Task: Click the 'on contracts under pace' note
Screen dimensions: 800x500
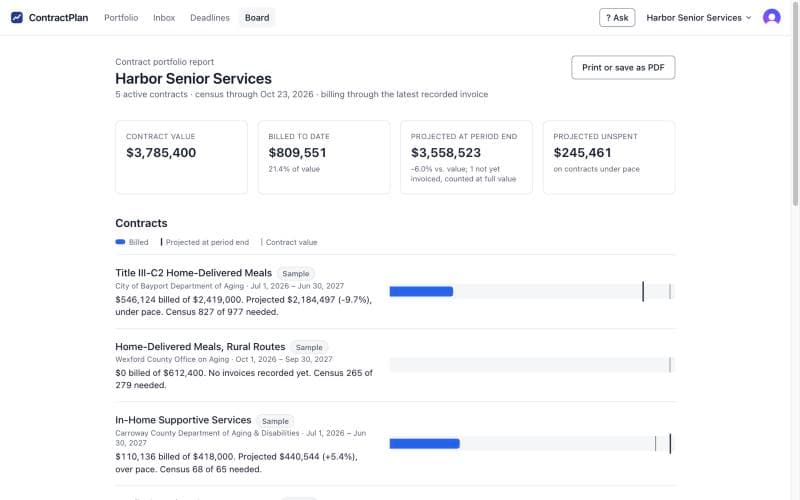Action: (x=596, y=169)
